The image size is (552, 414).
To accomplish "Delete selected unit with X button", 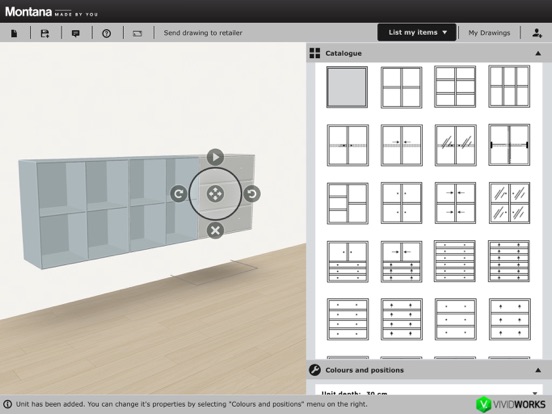I will (215, 231).
